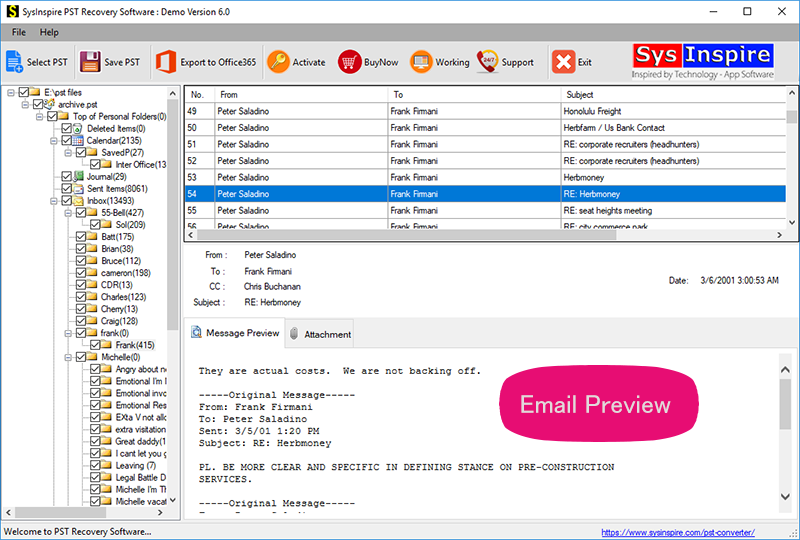Viewport: 800px width, 540px height.
Task: Click the Calendar folder icon
Action: point(78,140)
